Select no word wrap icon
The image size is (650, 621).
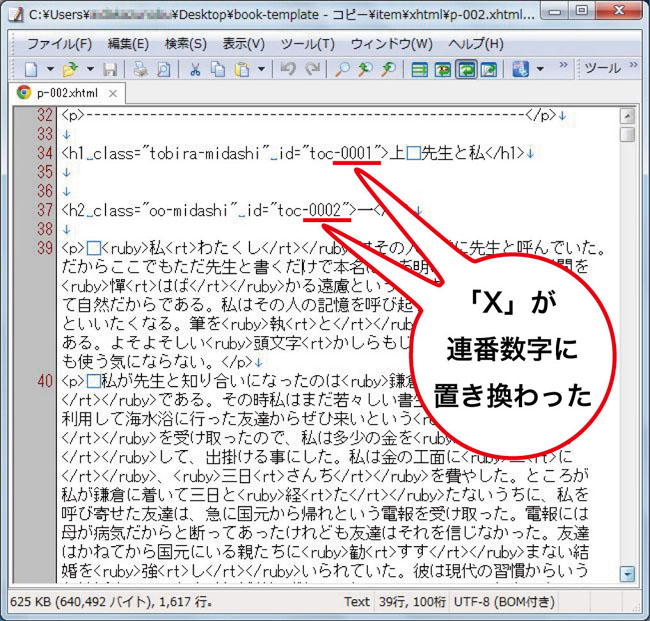pyautogui.click(x=420, y=69)
